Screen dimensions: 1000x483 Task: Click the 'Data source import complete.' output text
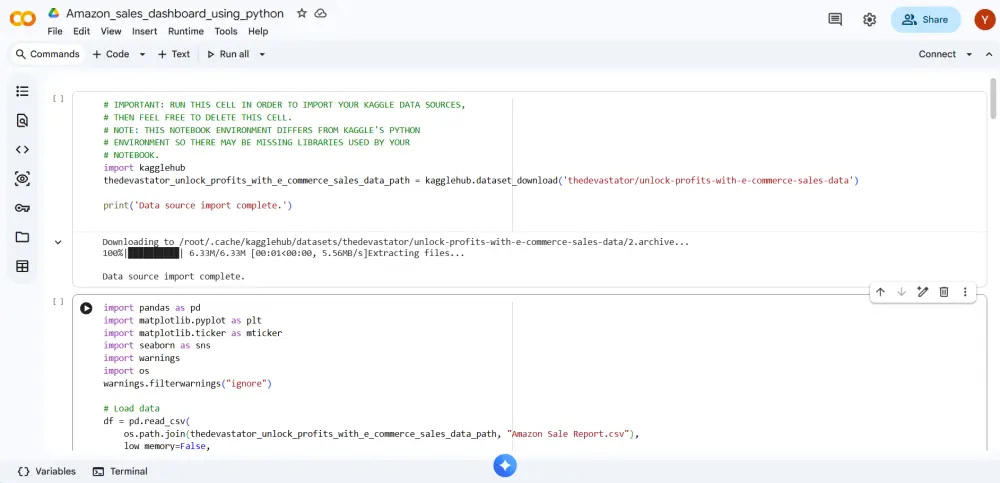click(x=173, y=277)
